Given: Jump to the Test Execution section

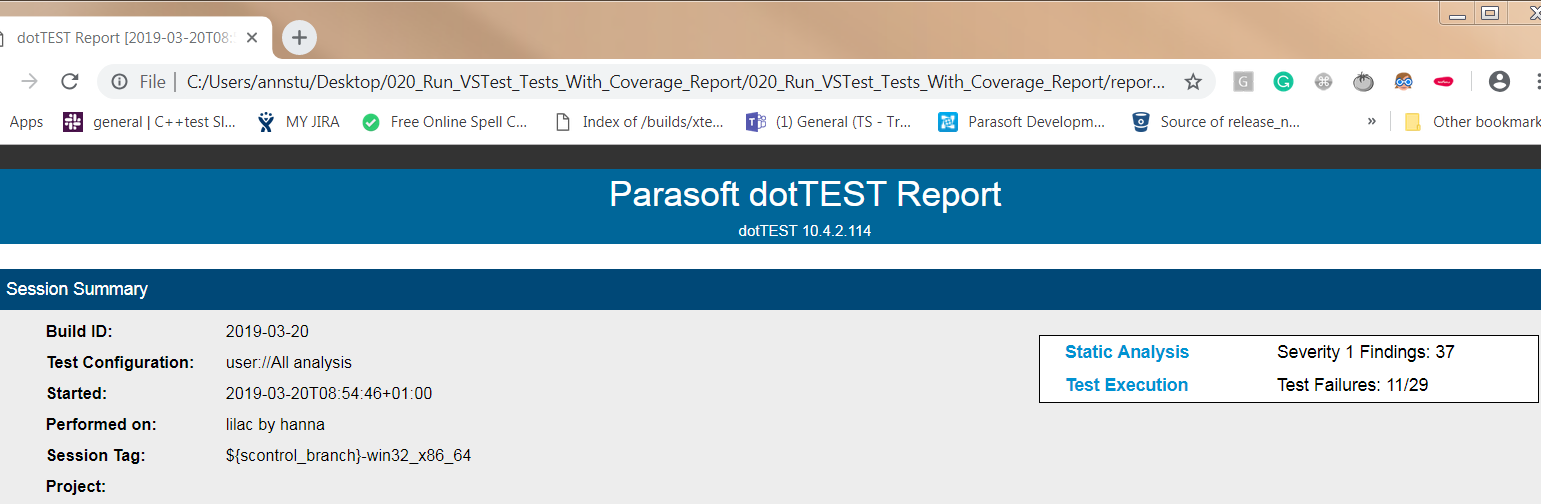Looking at the screenshot, I should 1127,385.
